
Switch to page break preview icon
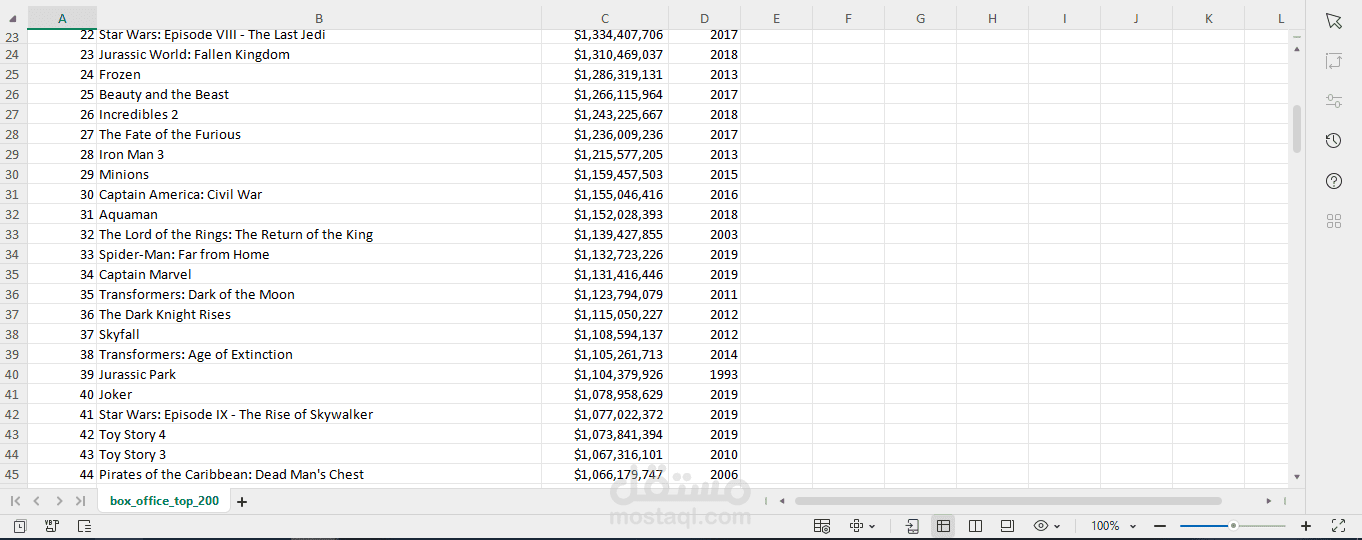(976, 526)
